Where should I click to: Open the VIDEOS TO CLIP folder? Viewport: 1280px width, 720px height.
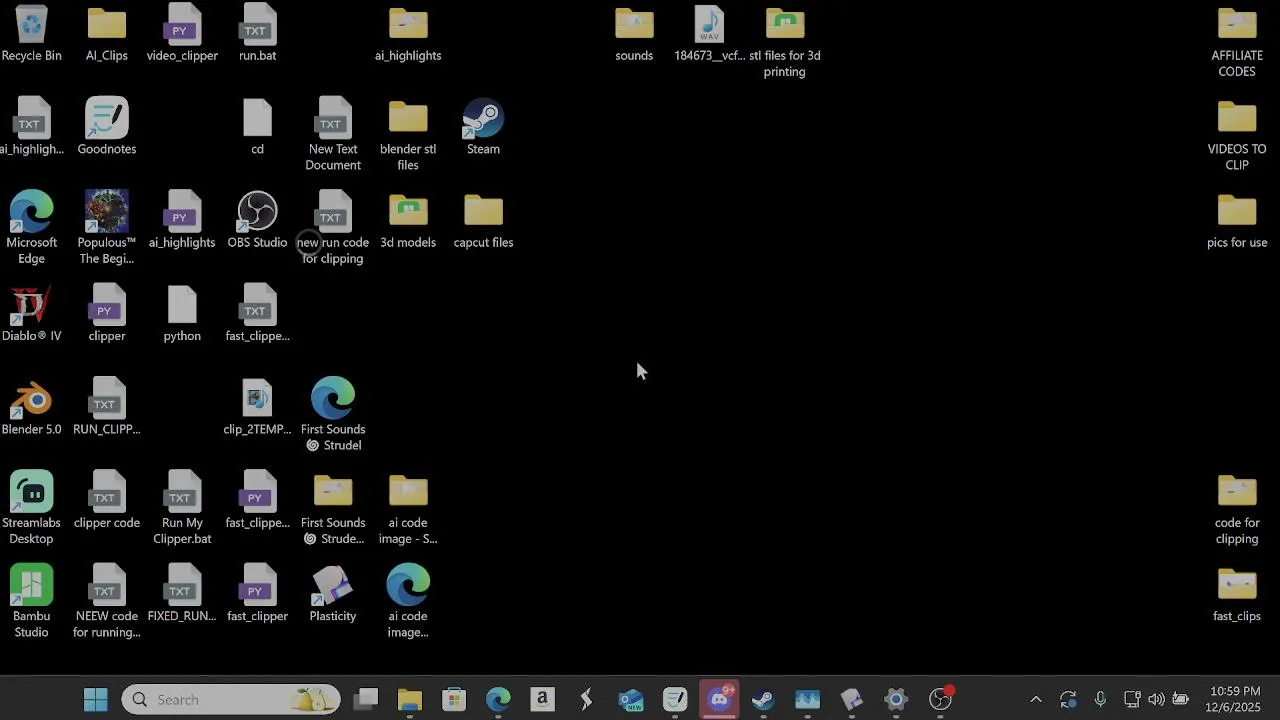coord(1237,134)
